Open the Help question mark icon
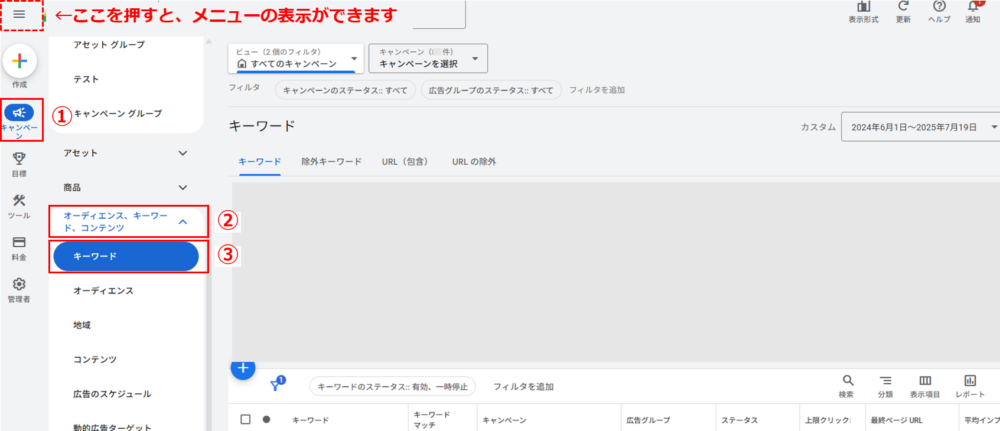 tap(939, 7)
